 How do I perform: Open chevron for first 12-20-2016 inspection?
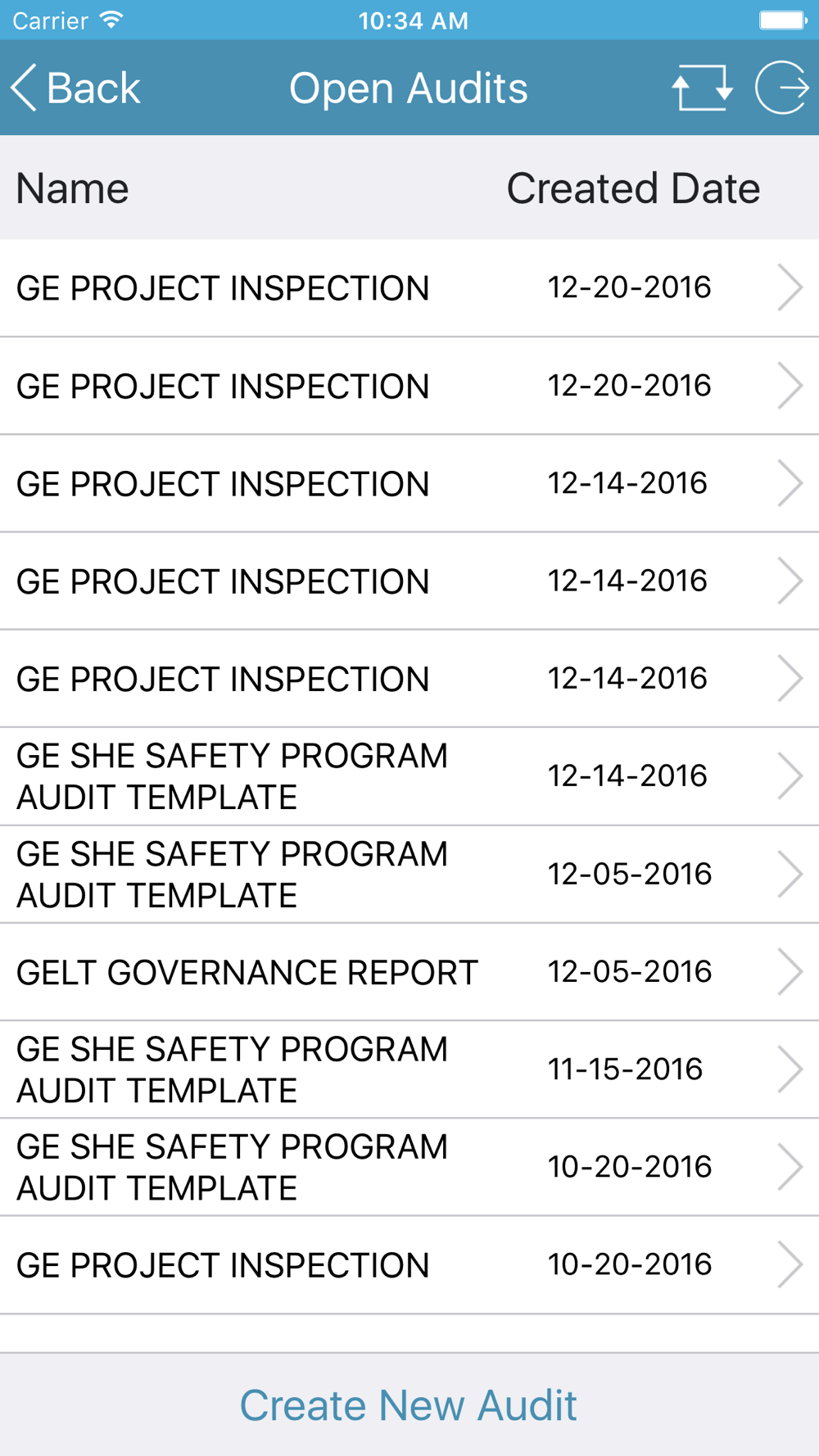coord(790,287)
